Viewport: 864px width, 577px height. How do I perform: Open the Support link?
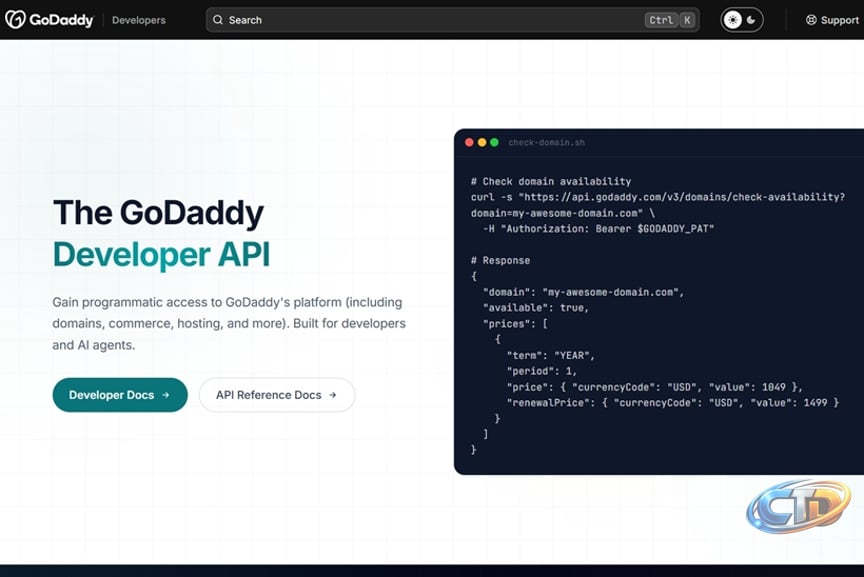click(x=833, y=20)
